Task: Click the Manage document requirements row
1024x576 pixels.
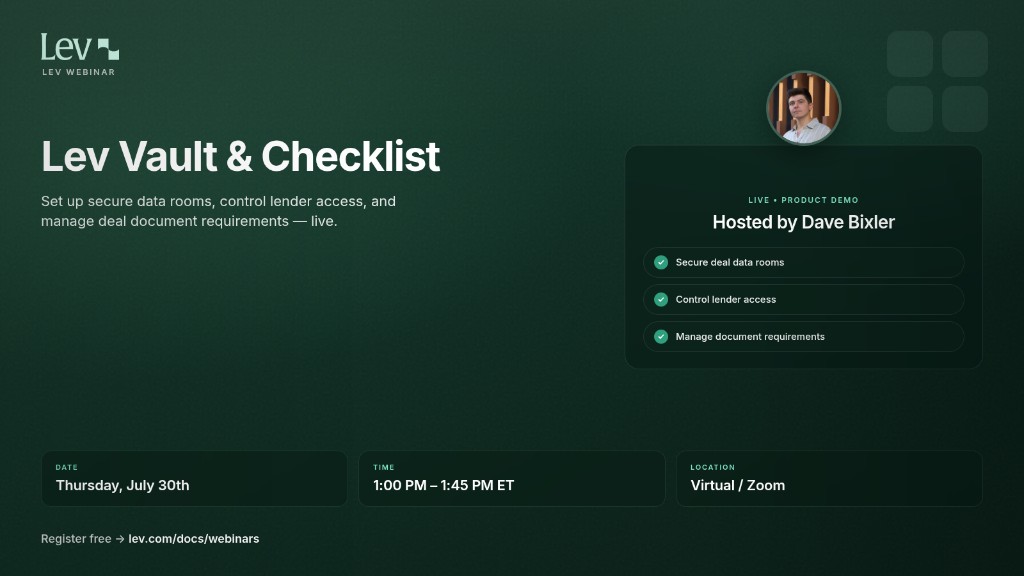Action: coord(803,337)
